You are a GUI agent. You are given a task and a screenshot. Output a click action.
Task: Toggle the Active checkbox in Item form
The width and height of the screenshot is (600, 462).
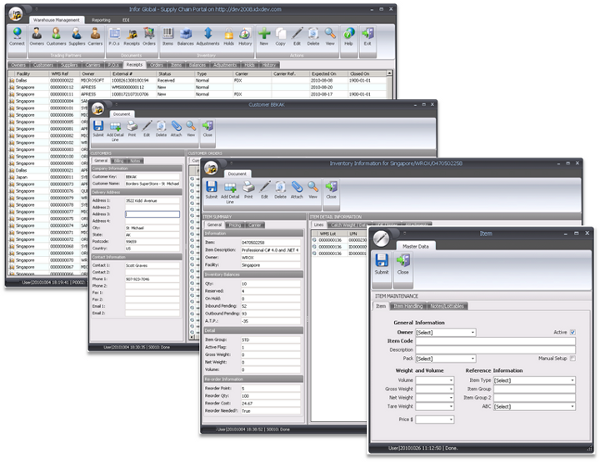572,332
